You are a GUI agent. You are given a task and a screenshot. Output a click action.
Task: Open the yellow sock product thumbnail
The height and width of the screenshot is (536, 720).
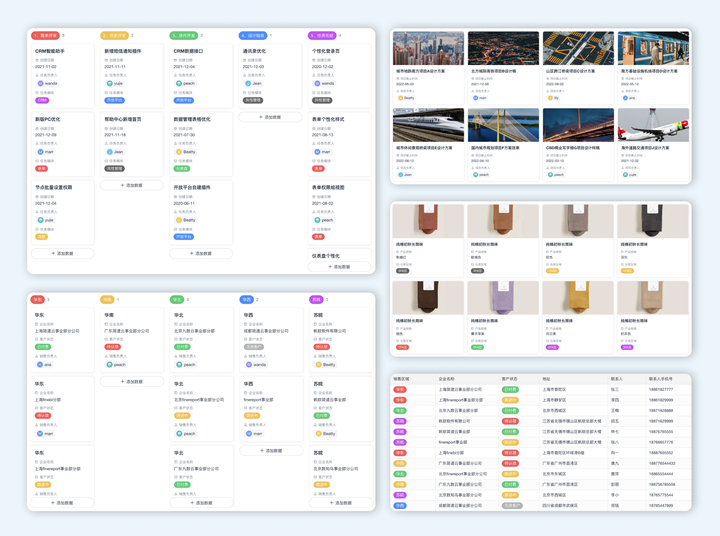[578, 298]
